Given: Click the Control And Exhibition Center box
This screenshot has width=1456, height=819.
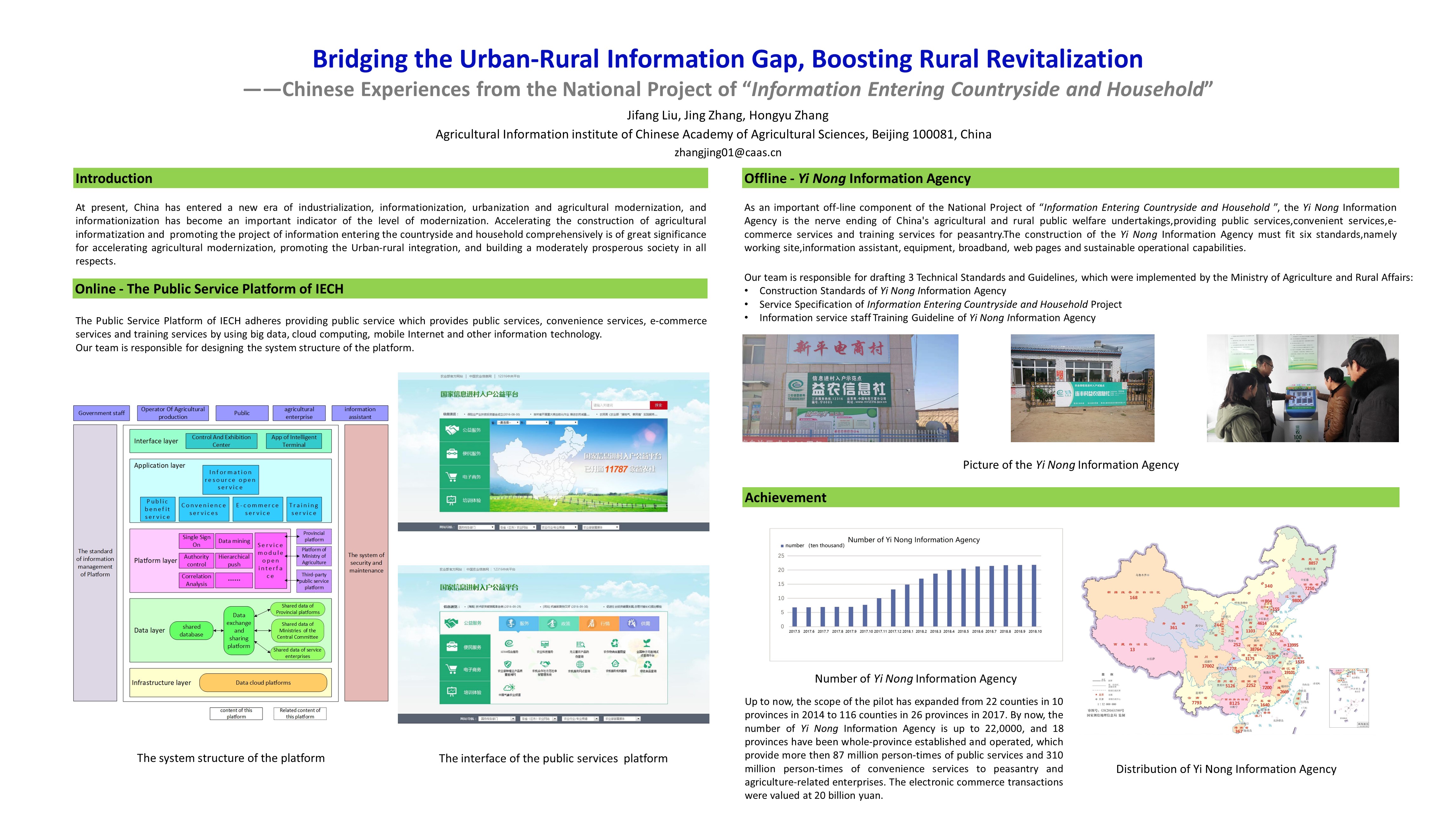Looking at the screenshot, I should click(221, 441).
